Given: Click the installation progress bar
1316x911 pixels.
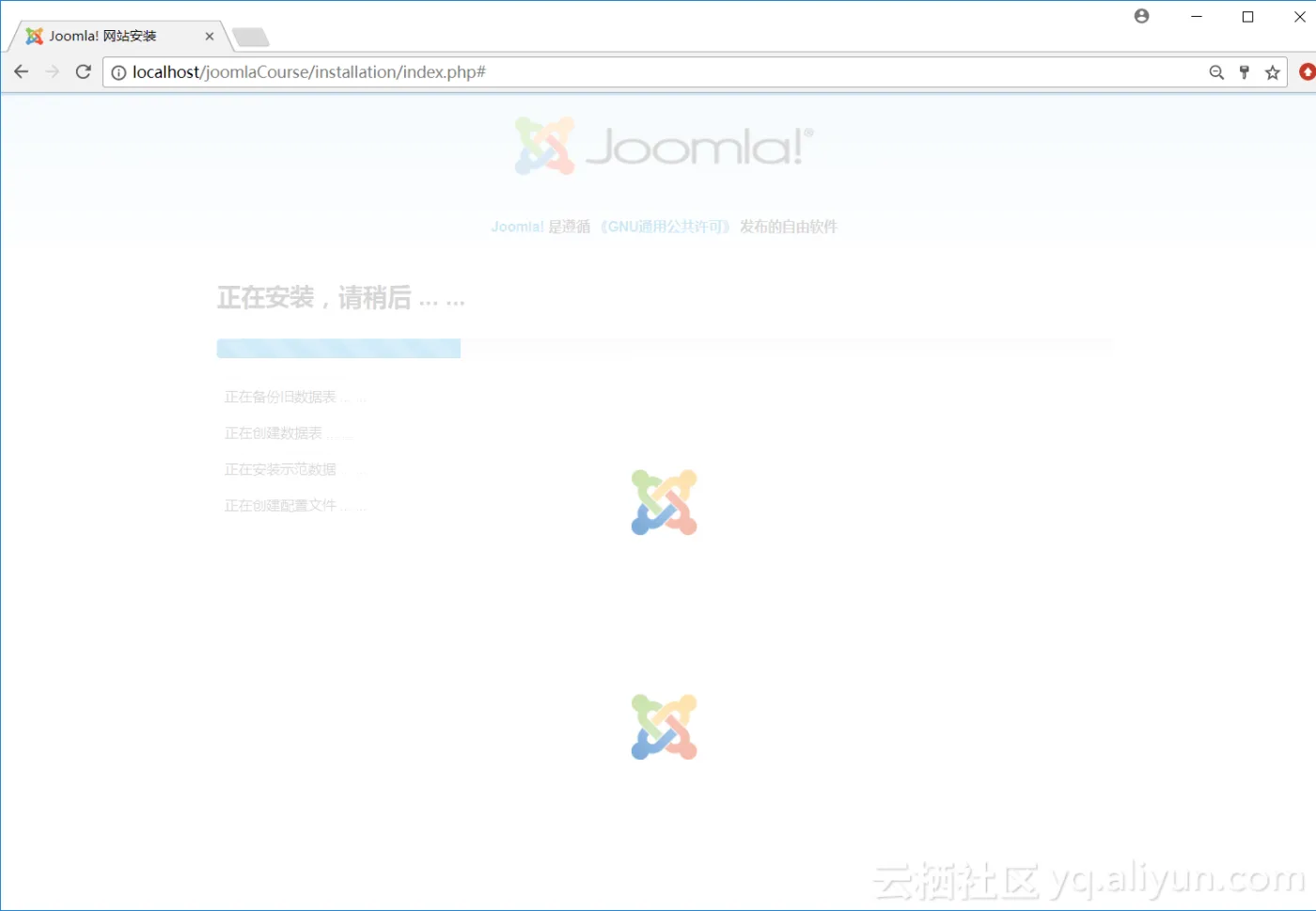Looking at the screenshot, I should (x=664, y=348).
